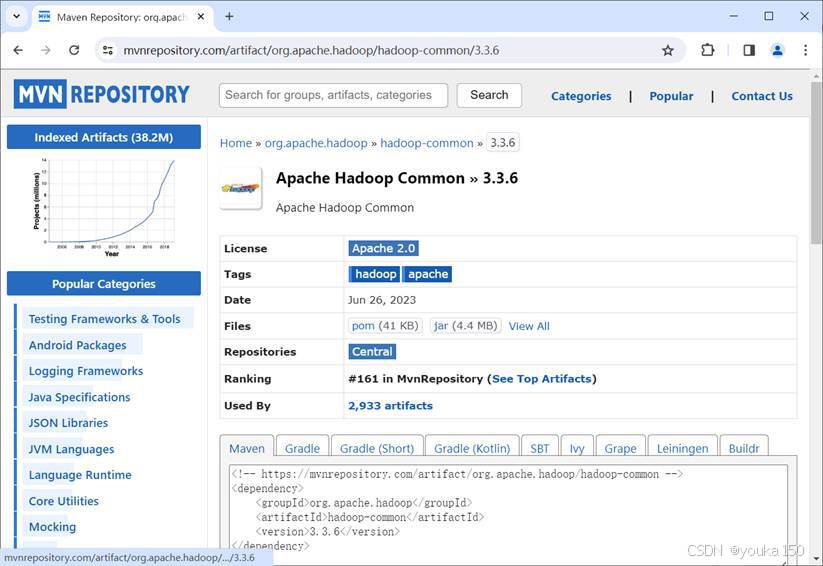Go to Home breadcrumb link

click(x=236, y=143)
